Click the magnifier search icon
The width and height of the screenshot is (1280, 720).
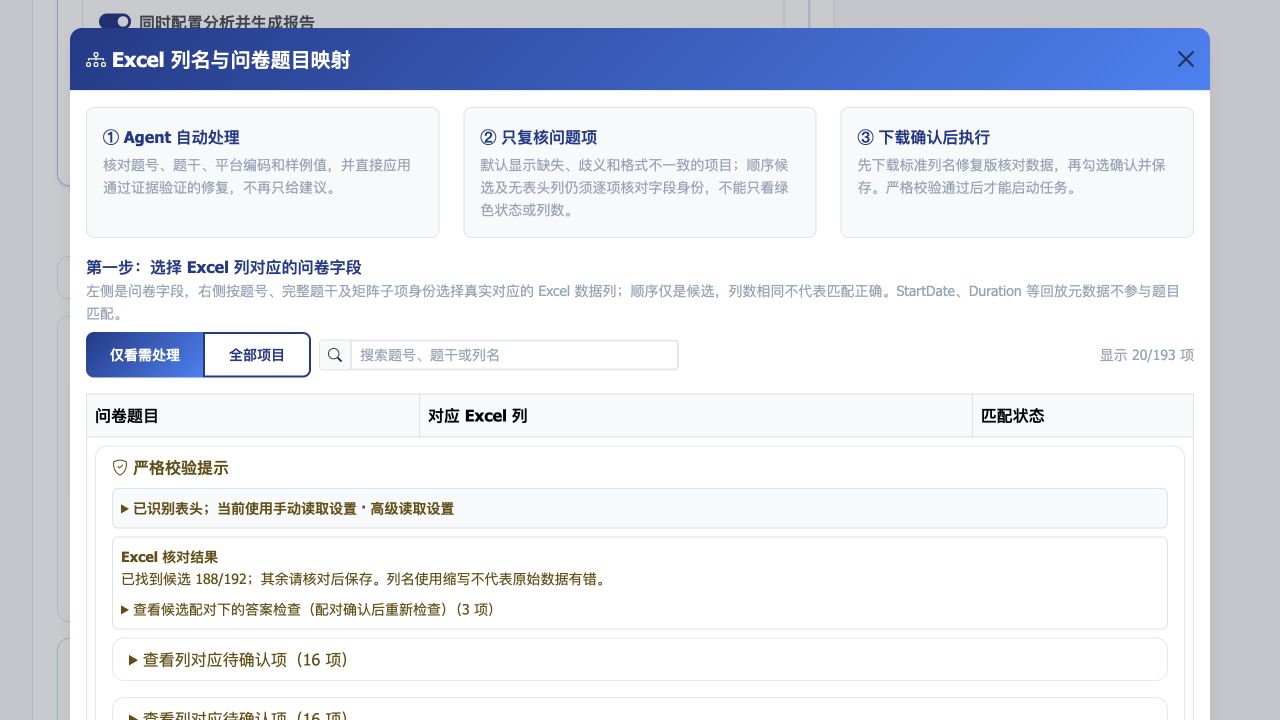click(x=335, y=355)
